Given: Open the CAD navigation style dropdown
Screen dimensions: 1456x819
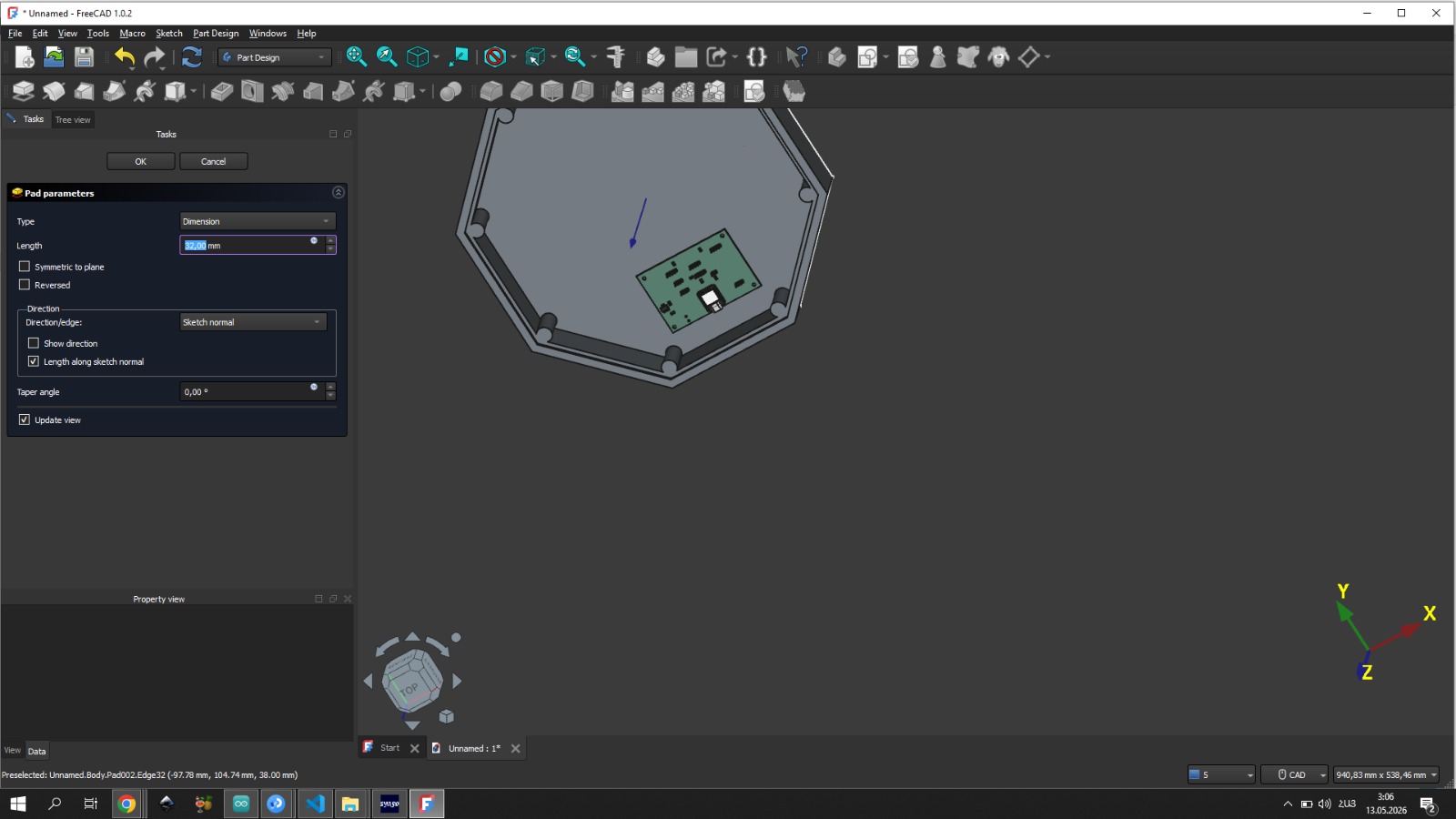Looking at the screenshot, I should 1295,774.
